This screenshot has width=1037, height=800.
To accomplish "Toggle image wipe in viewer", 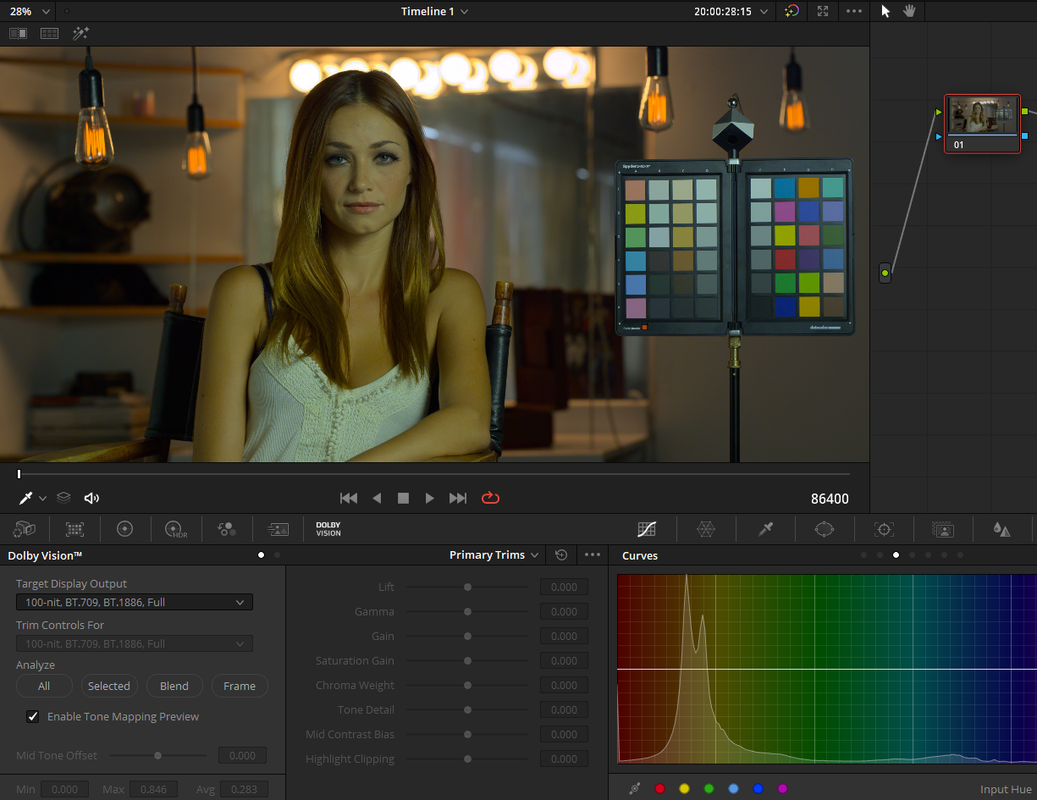I will point(18,33).
